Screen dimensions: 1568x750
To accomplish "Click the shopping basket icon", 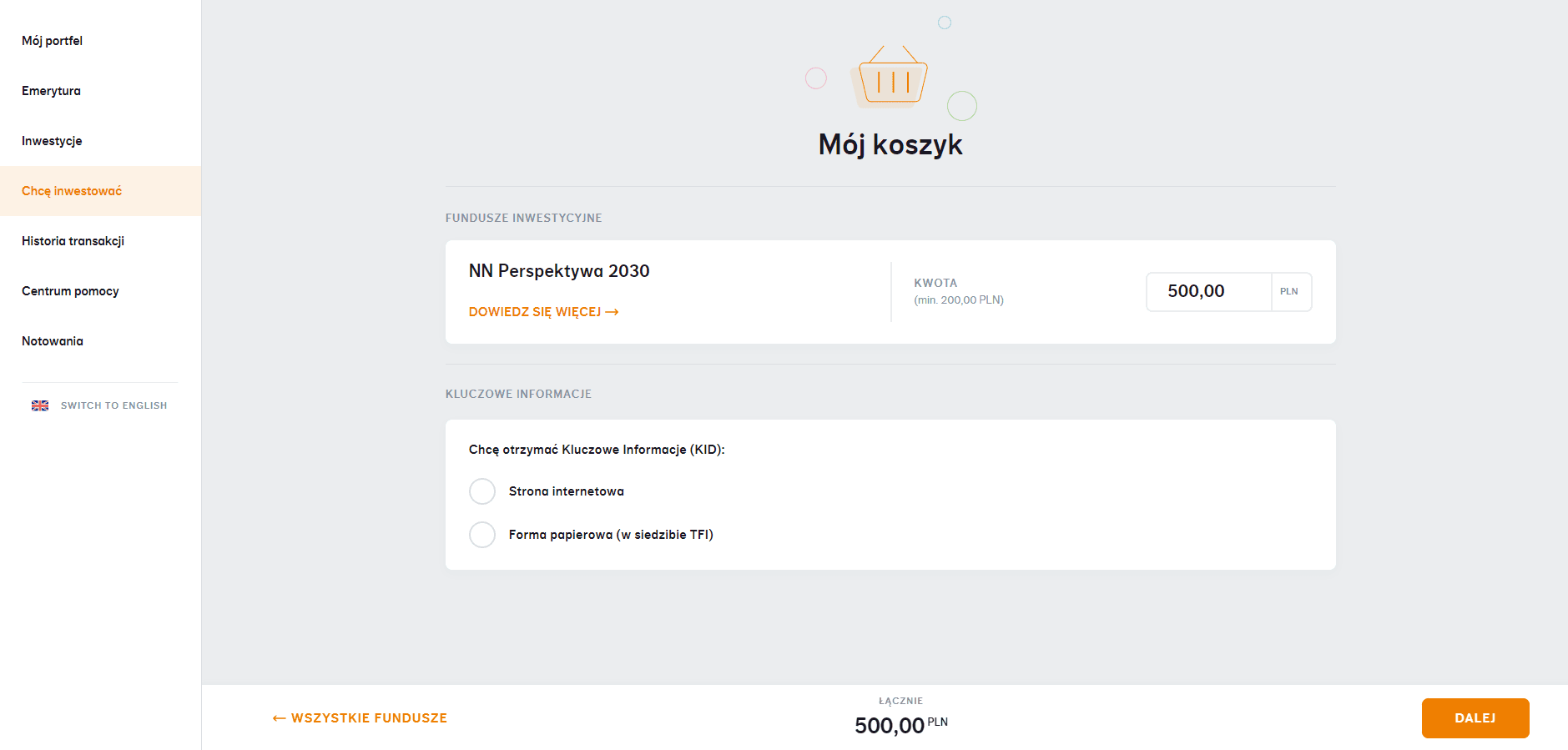I will [x=892, y=78].
